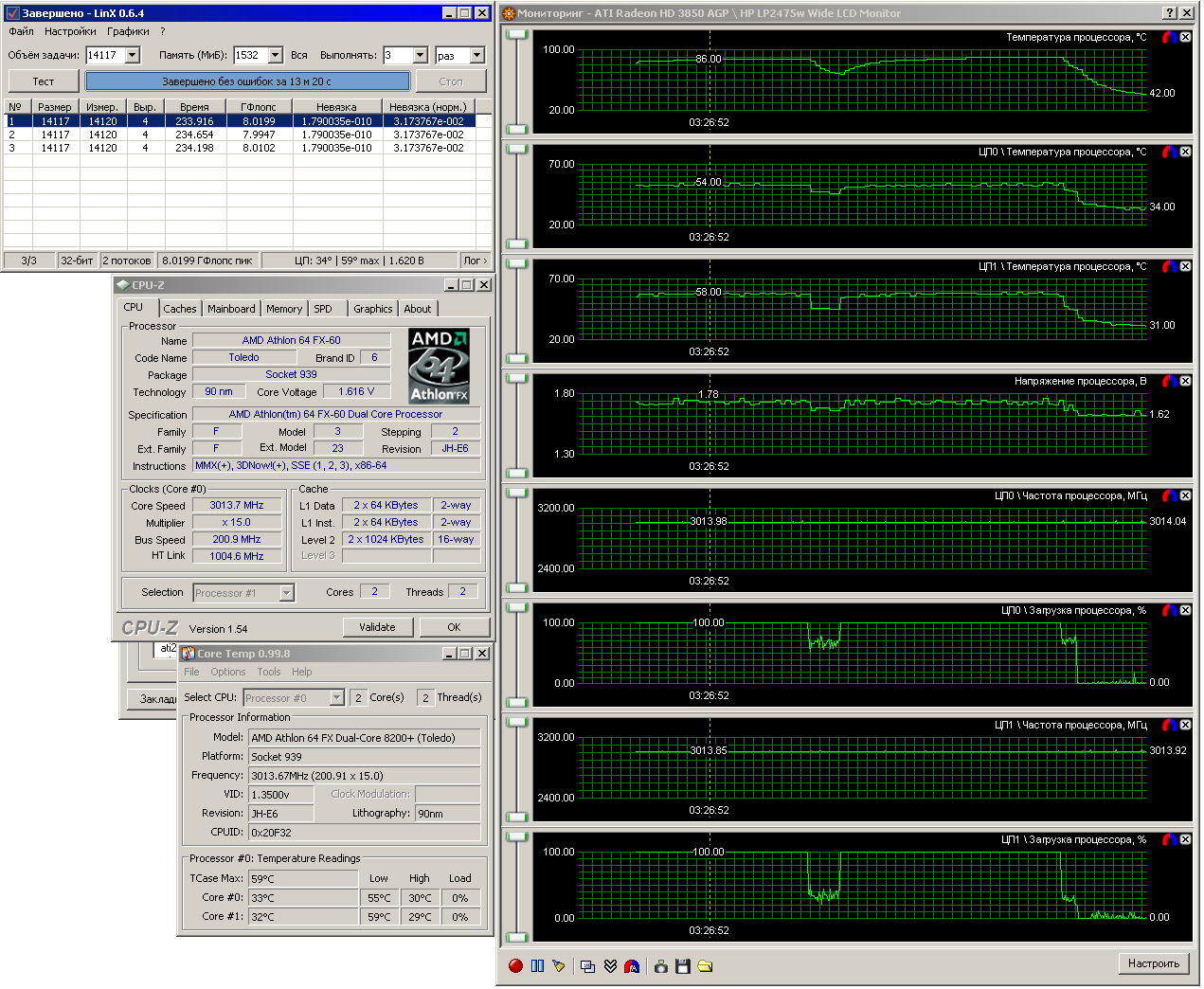Open the Память (МиБ) dropdown in LinX
The width and height of the screenshot is (1204, 989).
click(x=276, y=55)
